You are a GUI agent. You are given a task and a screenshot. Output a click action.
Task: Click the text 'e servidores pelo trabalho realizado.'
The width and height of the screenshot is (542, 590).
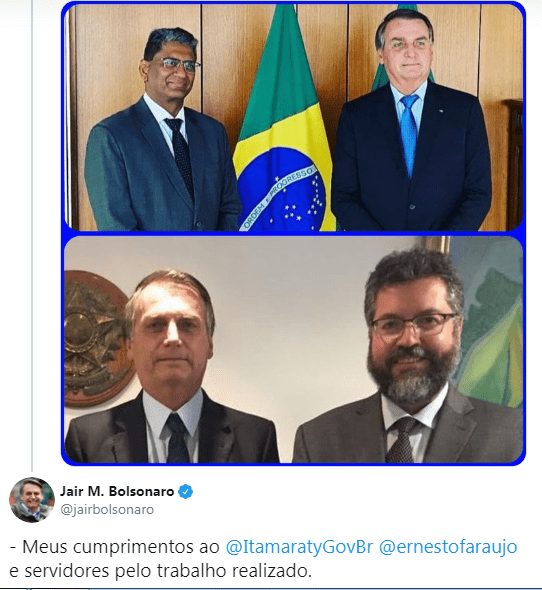tap(160, 571)
